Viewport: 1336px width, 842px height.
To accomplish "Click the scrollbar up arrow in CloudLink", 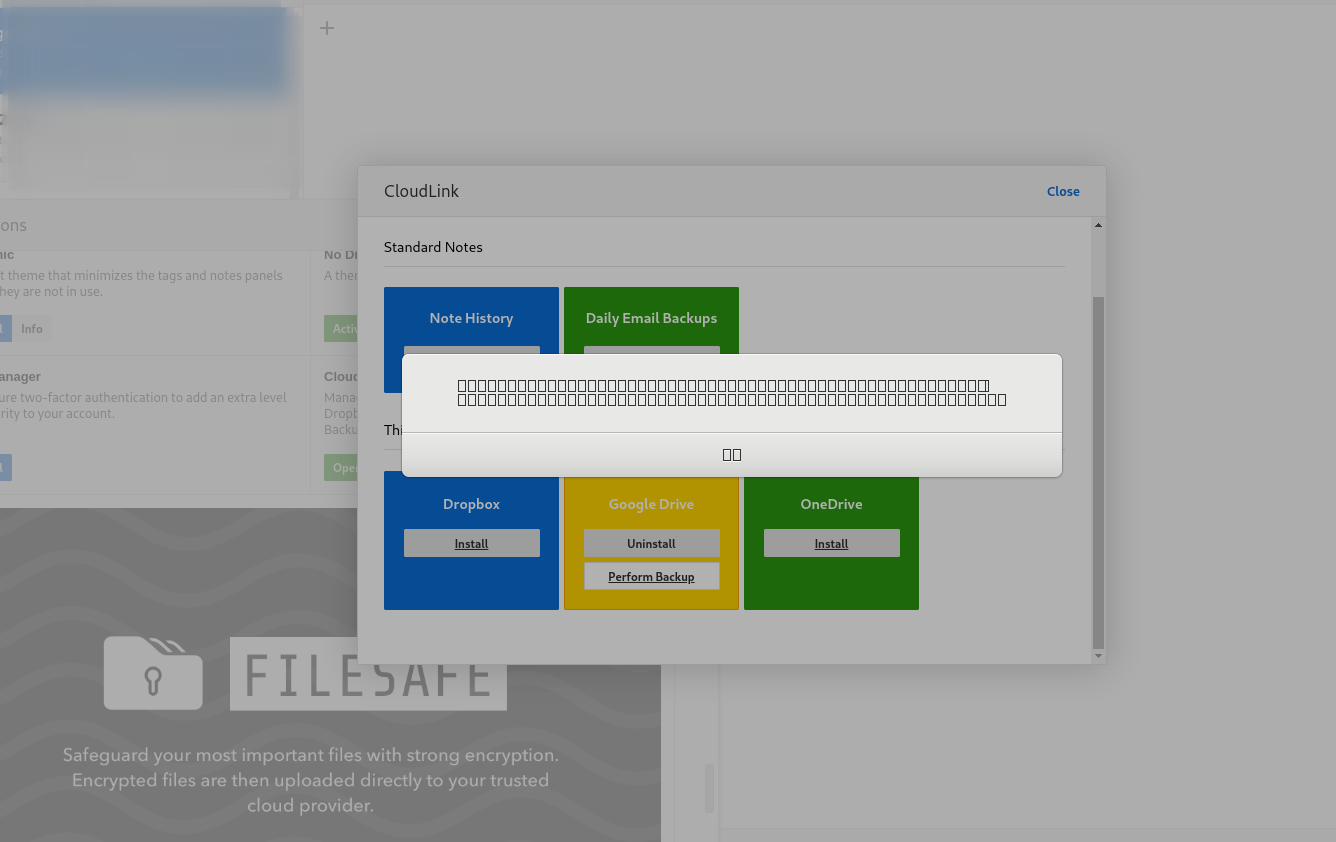I will (1098, 225).
